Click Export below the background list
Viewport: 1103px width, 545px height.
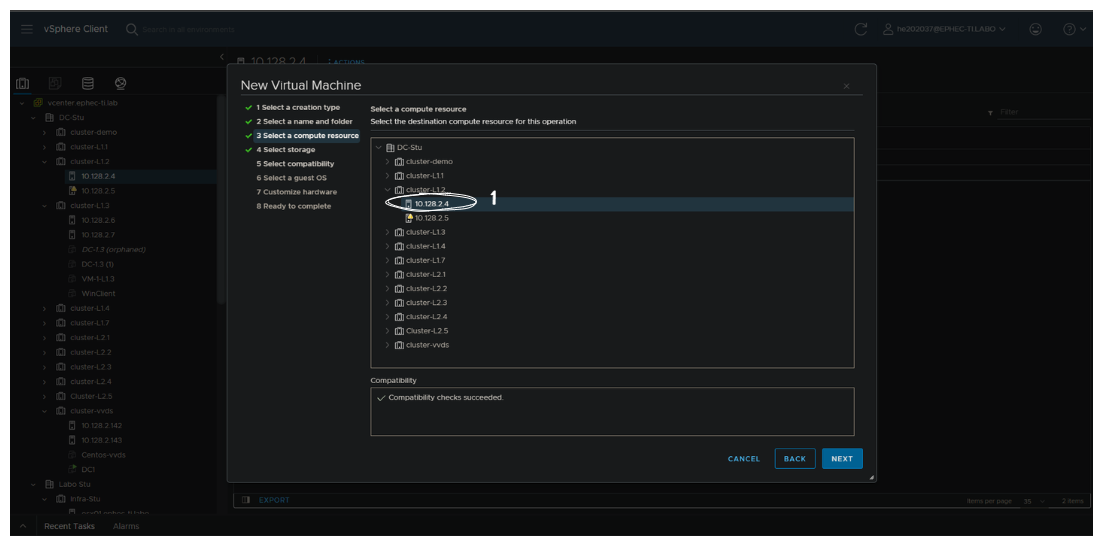click(x=274, y=500)
